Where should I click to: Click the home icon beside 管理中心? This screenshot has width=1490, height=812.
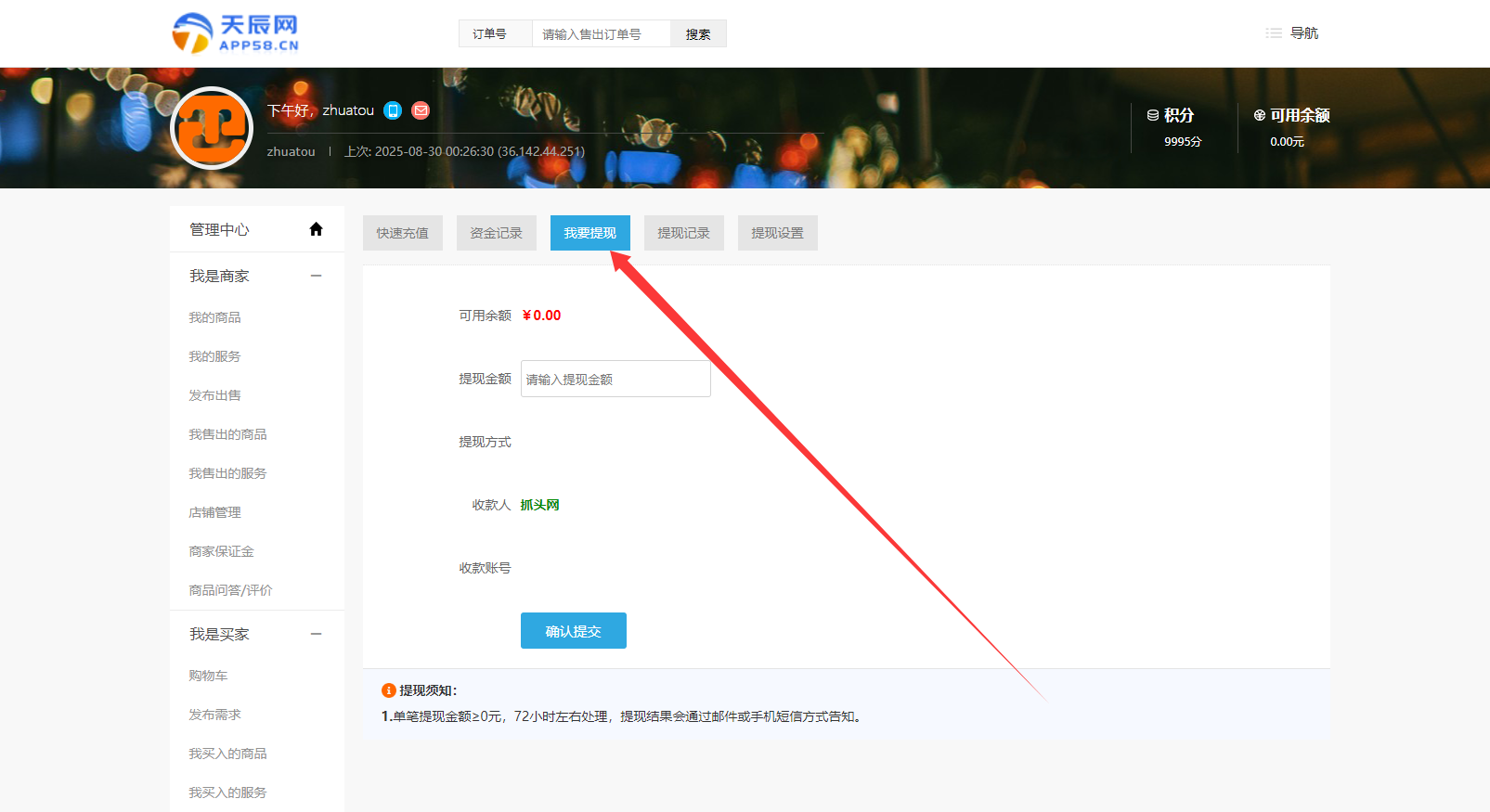[316, 229]
